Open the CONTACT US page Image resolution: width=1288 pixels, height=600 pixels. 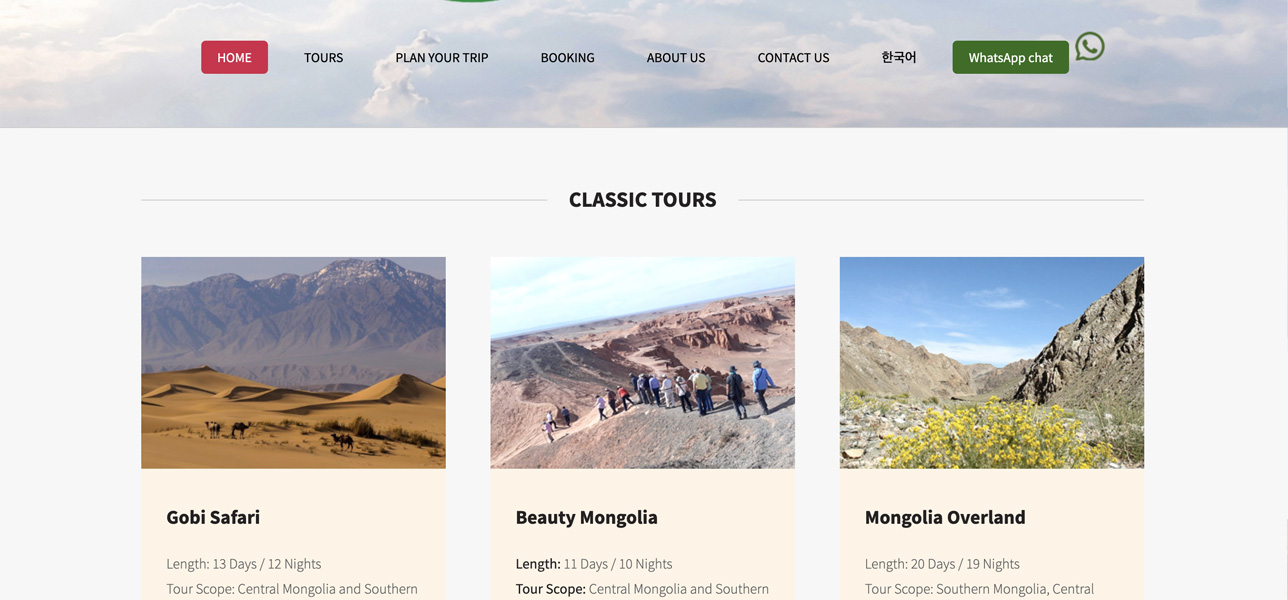pos(793,57)
